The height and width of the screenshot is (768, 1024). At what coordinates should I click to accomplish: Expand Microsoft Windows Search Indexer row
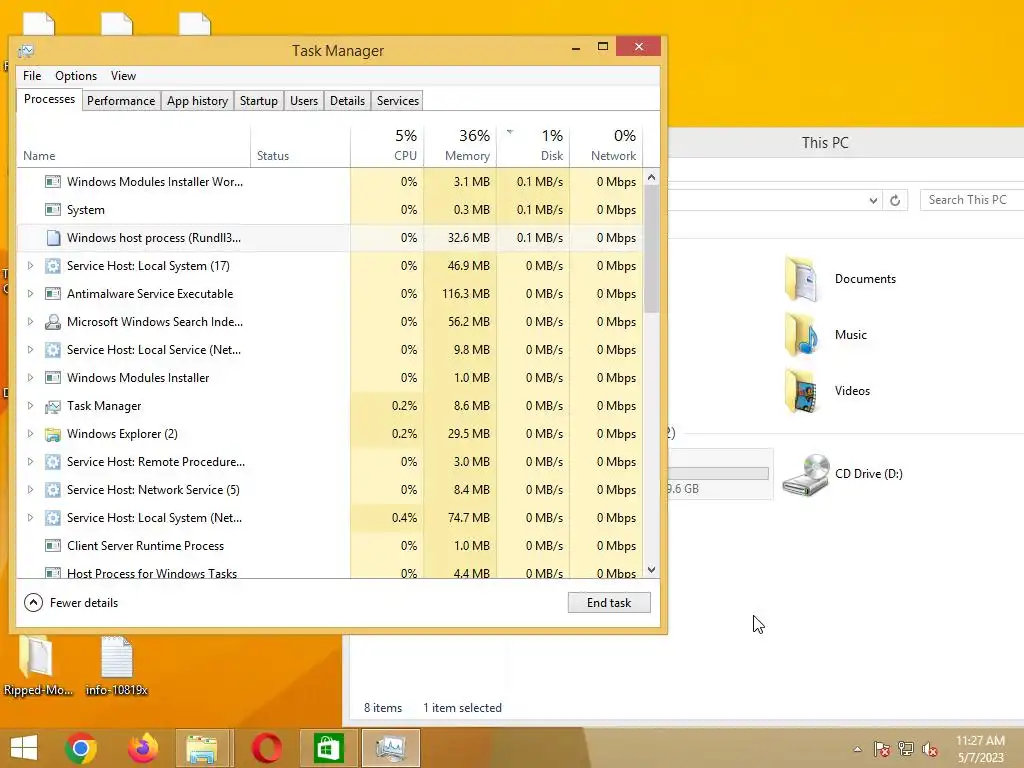pos(30,322)
